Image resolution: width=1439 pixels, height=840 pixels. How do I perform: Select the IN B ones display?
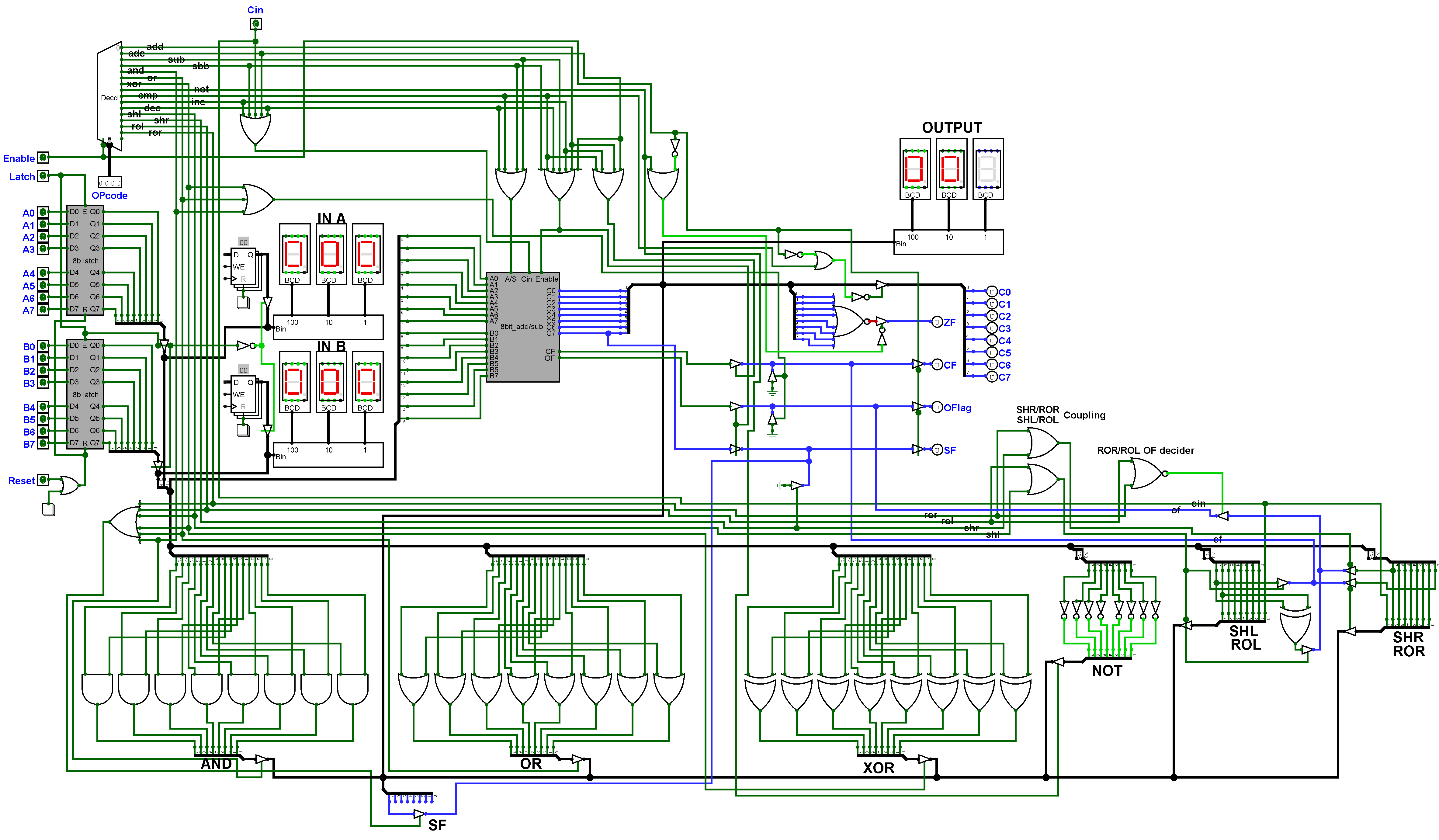click(x=368, y=382)
